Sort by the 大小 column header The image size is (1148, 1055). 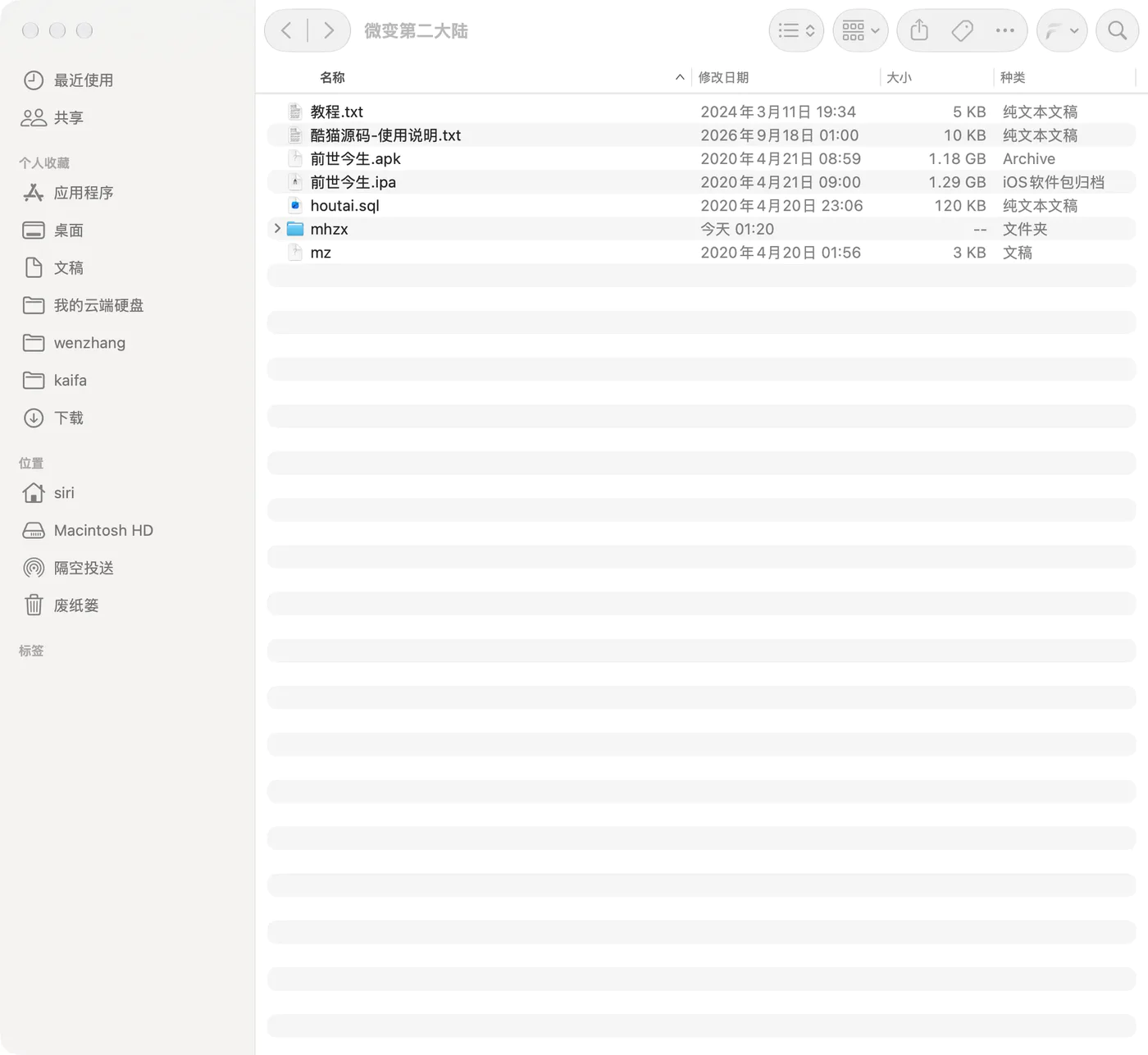899,77
